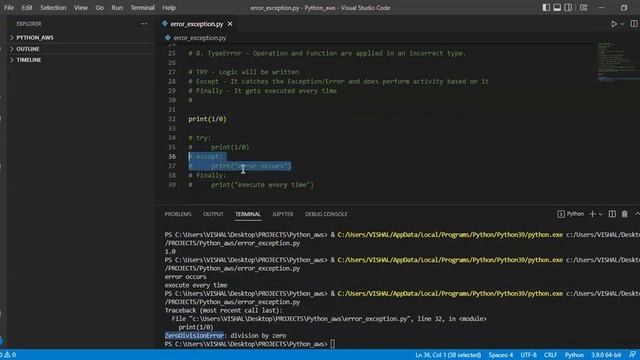640x360 pixels.
Task: Open the Go menu
Action: [x=100, y=8]
